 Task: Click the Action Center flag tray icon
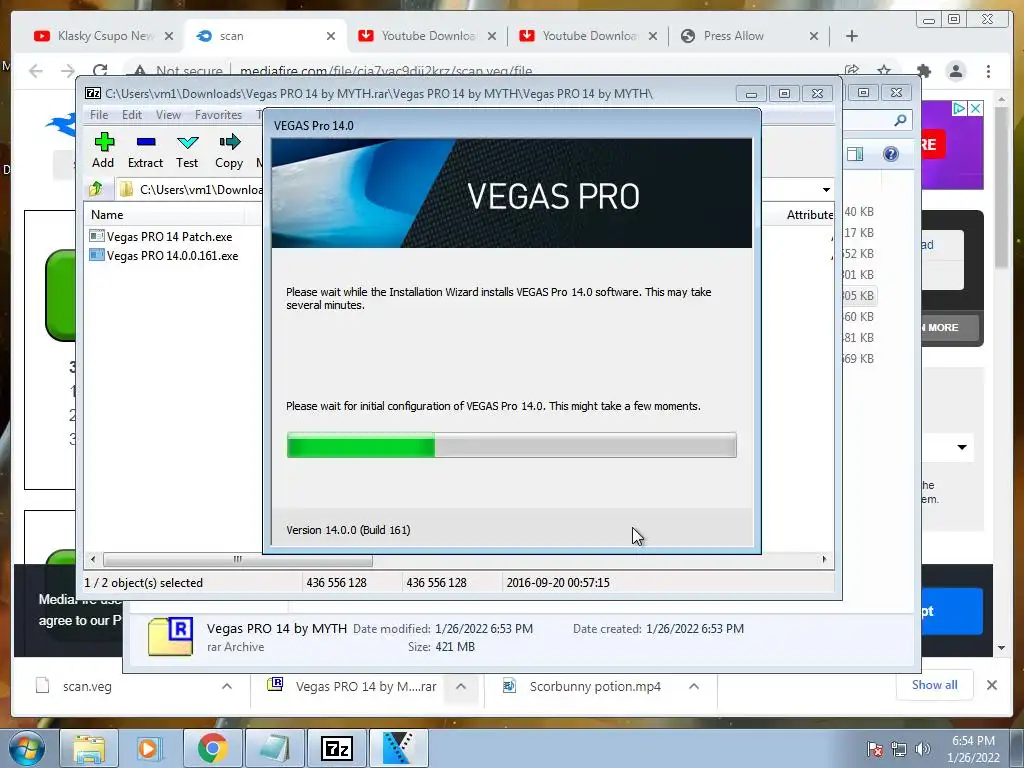[x=874, y=749]
